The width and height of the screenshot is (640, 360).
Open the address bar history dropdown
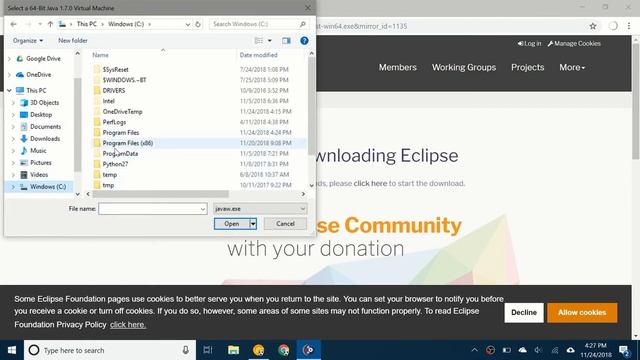[x=187, y=24]
